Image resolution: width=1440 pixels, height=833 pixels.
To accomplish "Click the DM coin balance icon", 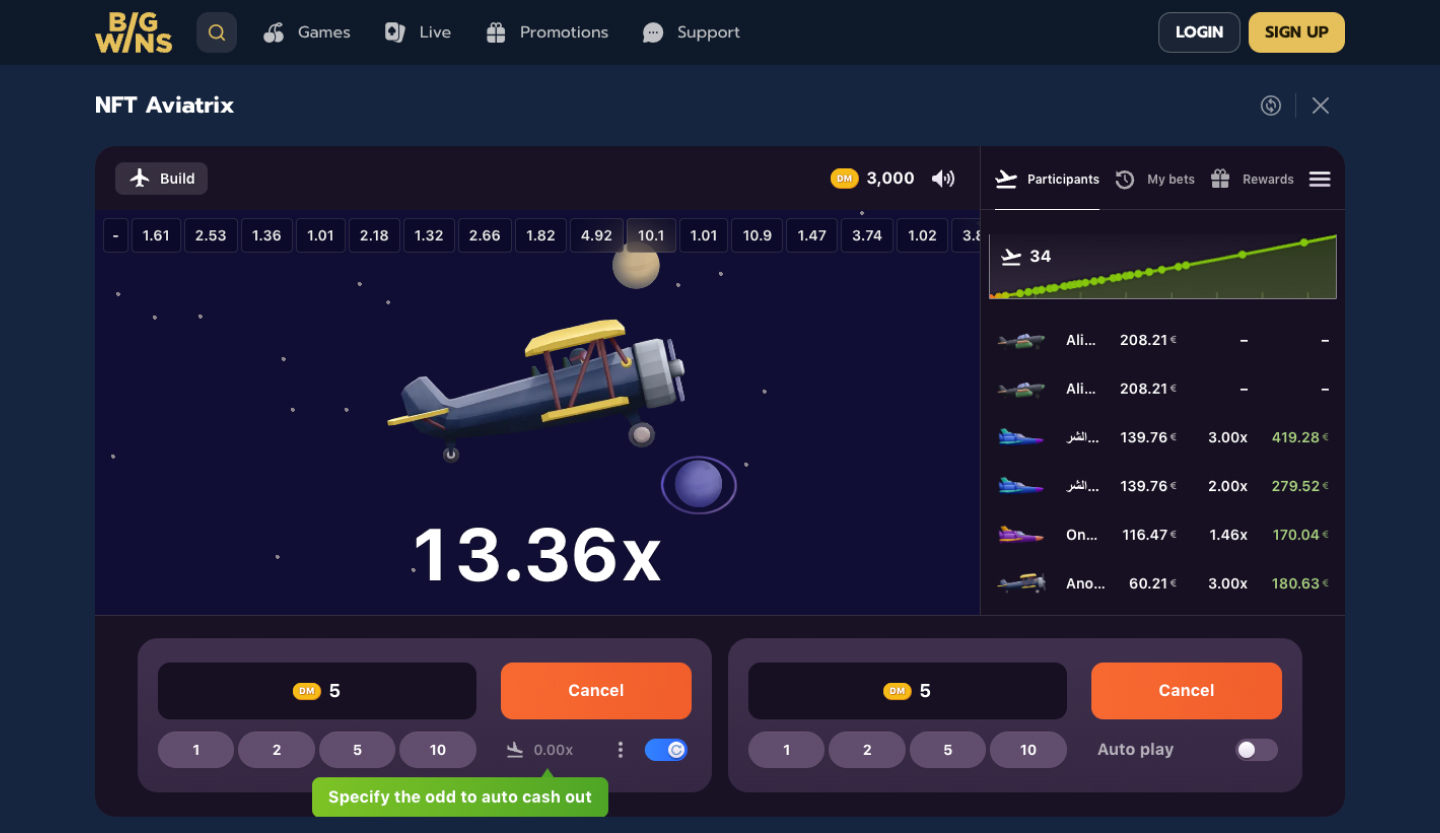I will (844, 178).
